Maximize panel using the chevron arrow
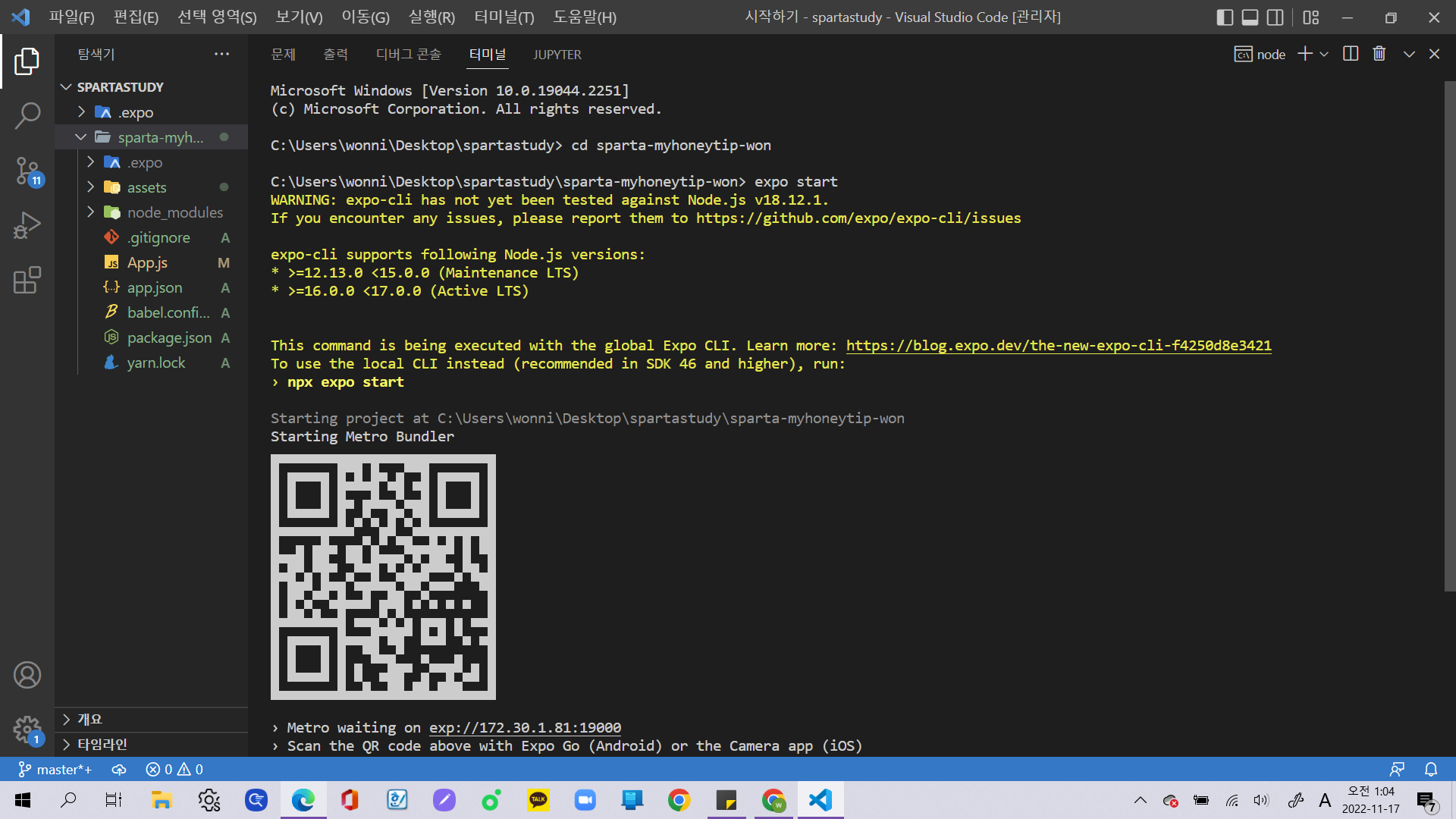 click(x=1409, y=54)
